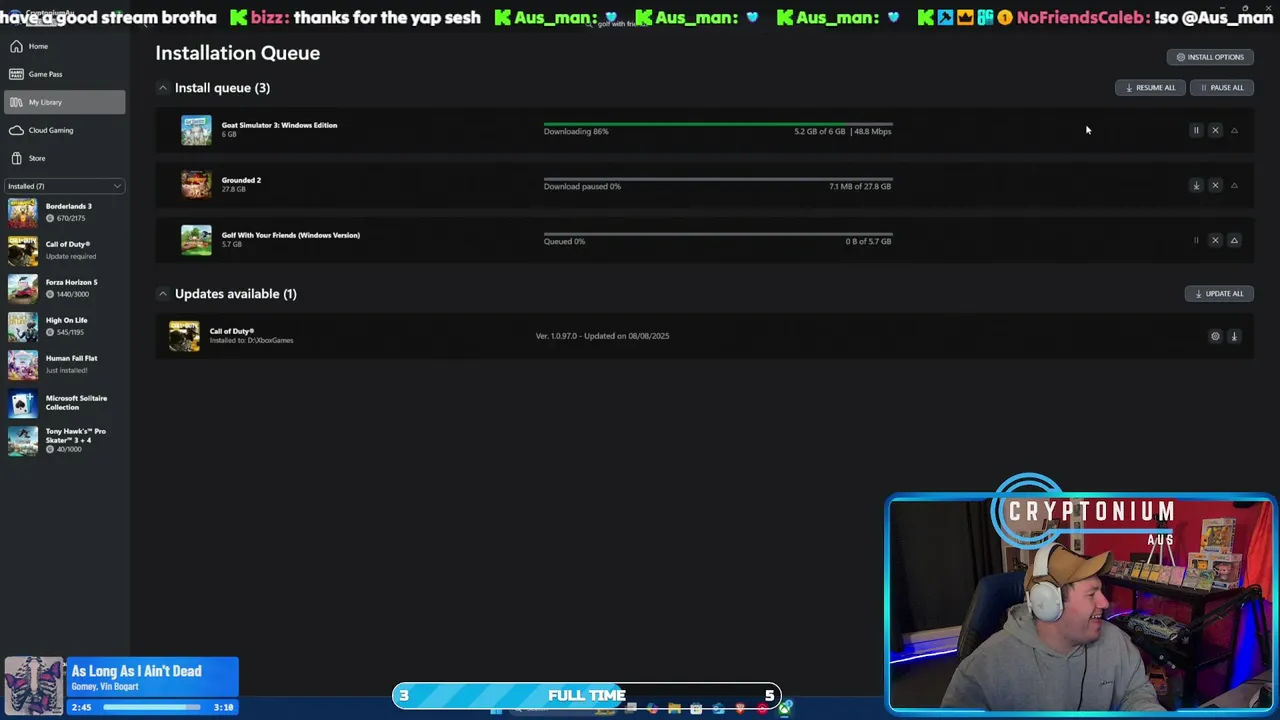Click the Pause All button

[x=1222, y=87]
